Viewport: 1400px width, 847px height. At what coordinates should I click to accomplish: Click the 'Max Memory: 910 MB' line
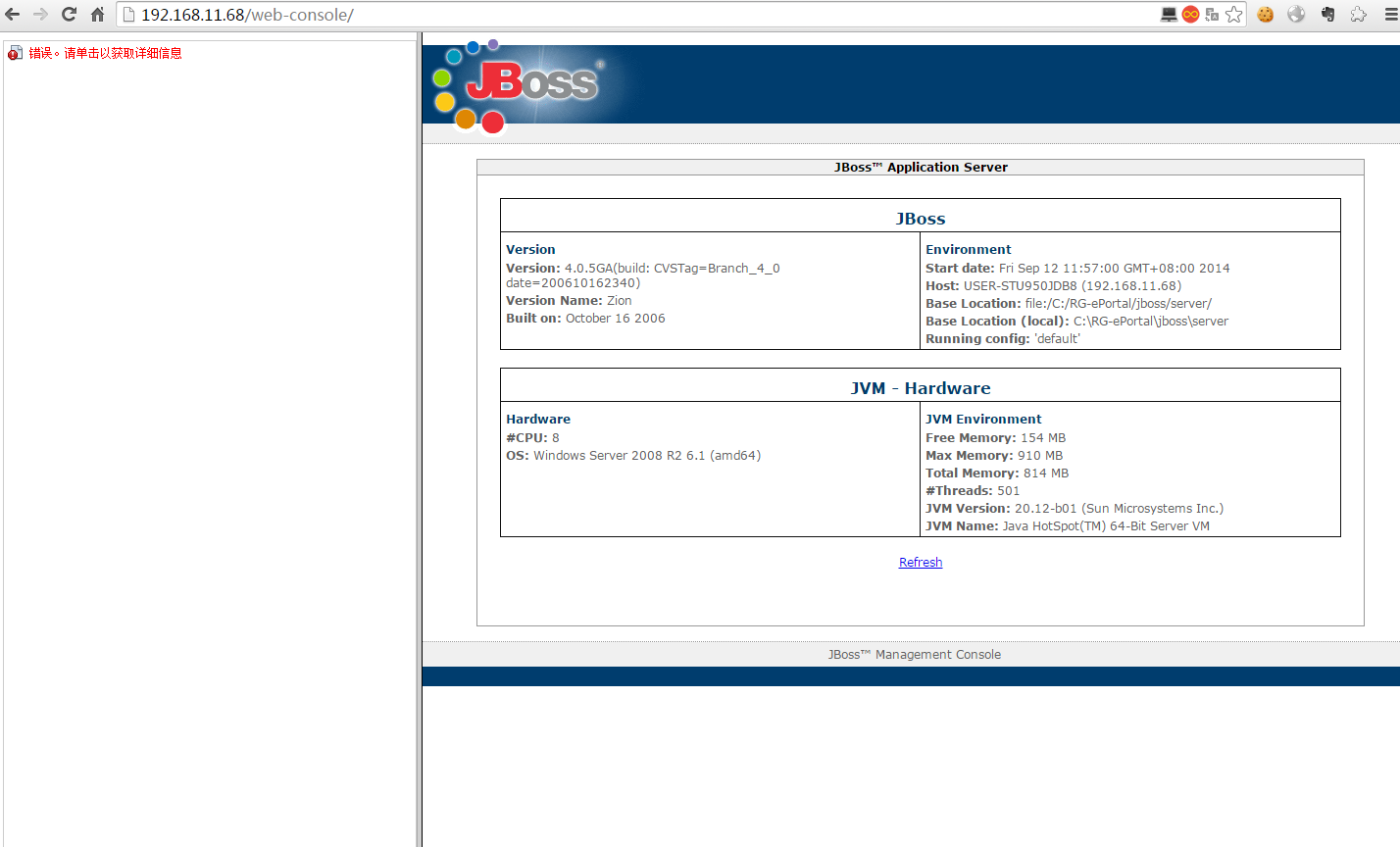coord(994,456)
